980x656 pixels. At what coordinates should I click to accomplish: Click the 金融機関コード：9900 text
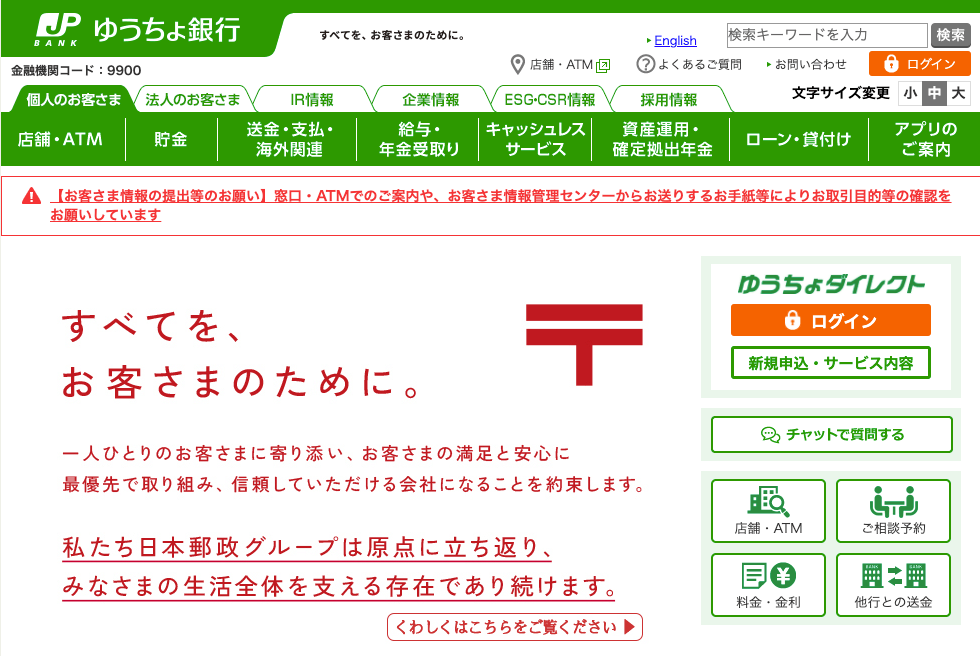tap(76, 70)
